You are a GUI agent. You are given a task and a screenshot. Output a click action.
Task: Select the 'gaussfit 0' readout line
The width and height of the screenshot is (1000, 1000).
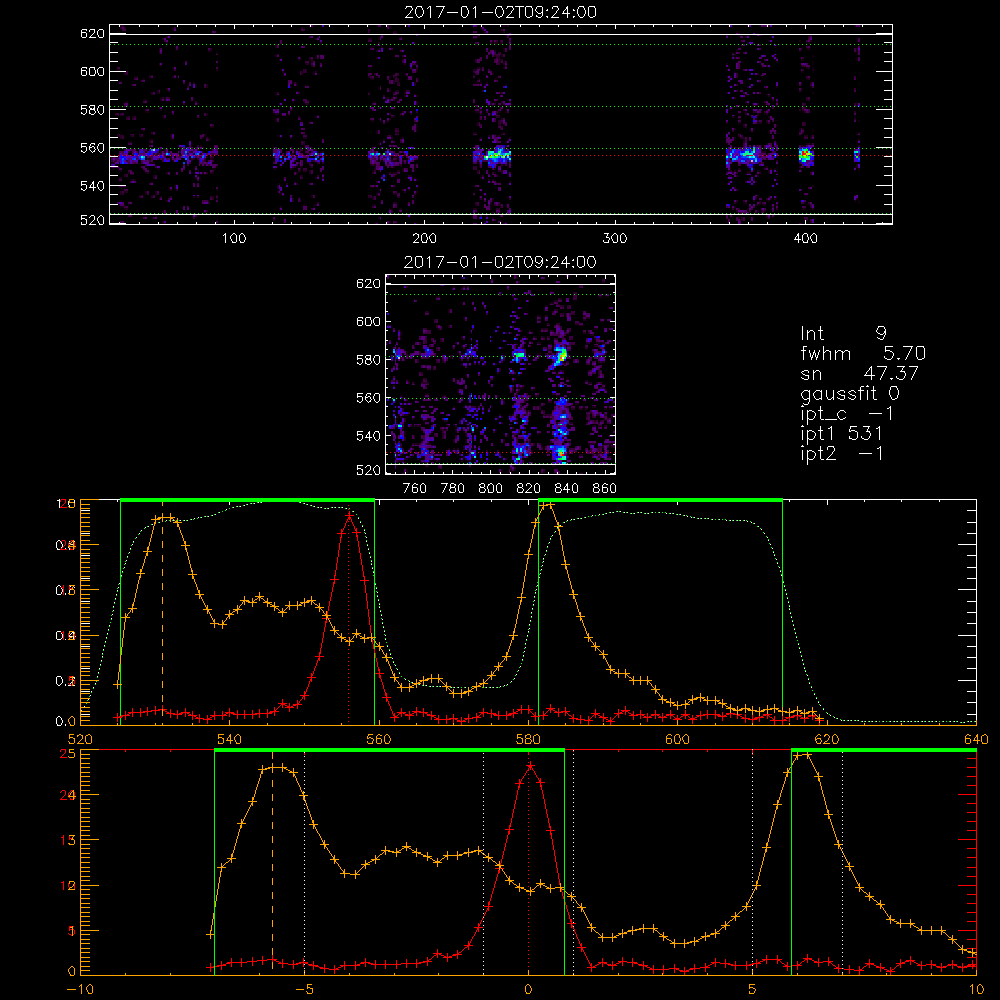point(849,393)
